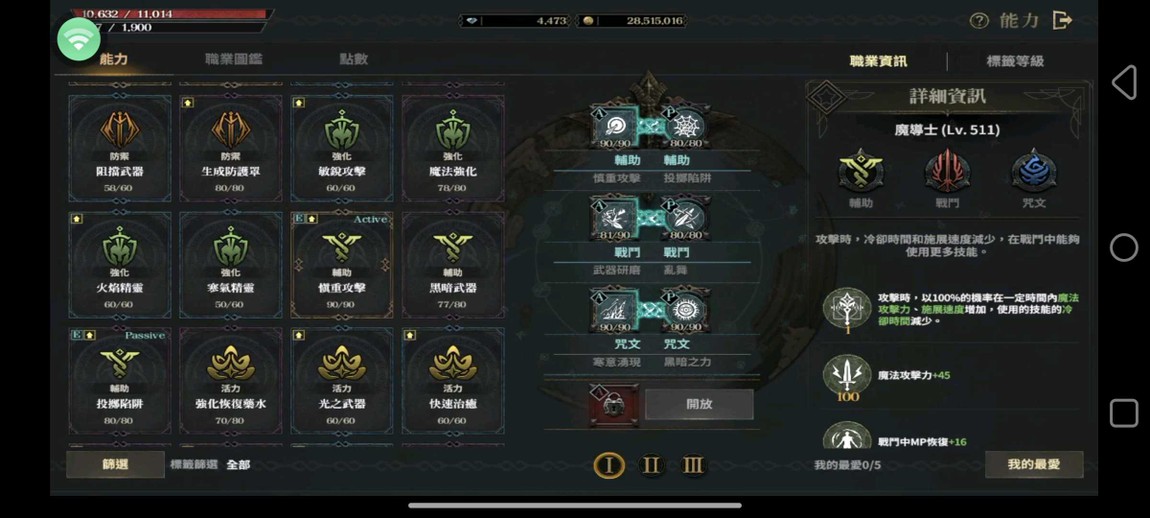Open the 職業圖鑑 tab
This screenshot has width=1150, height=518.
click(233, 59)
